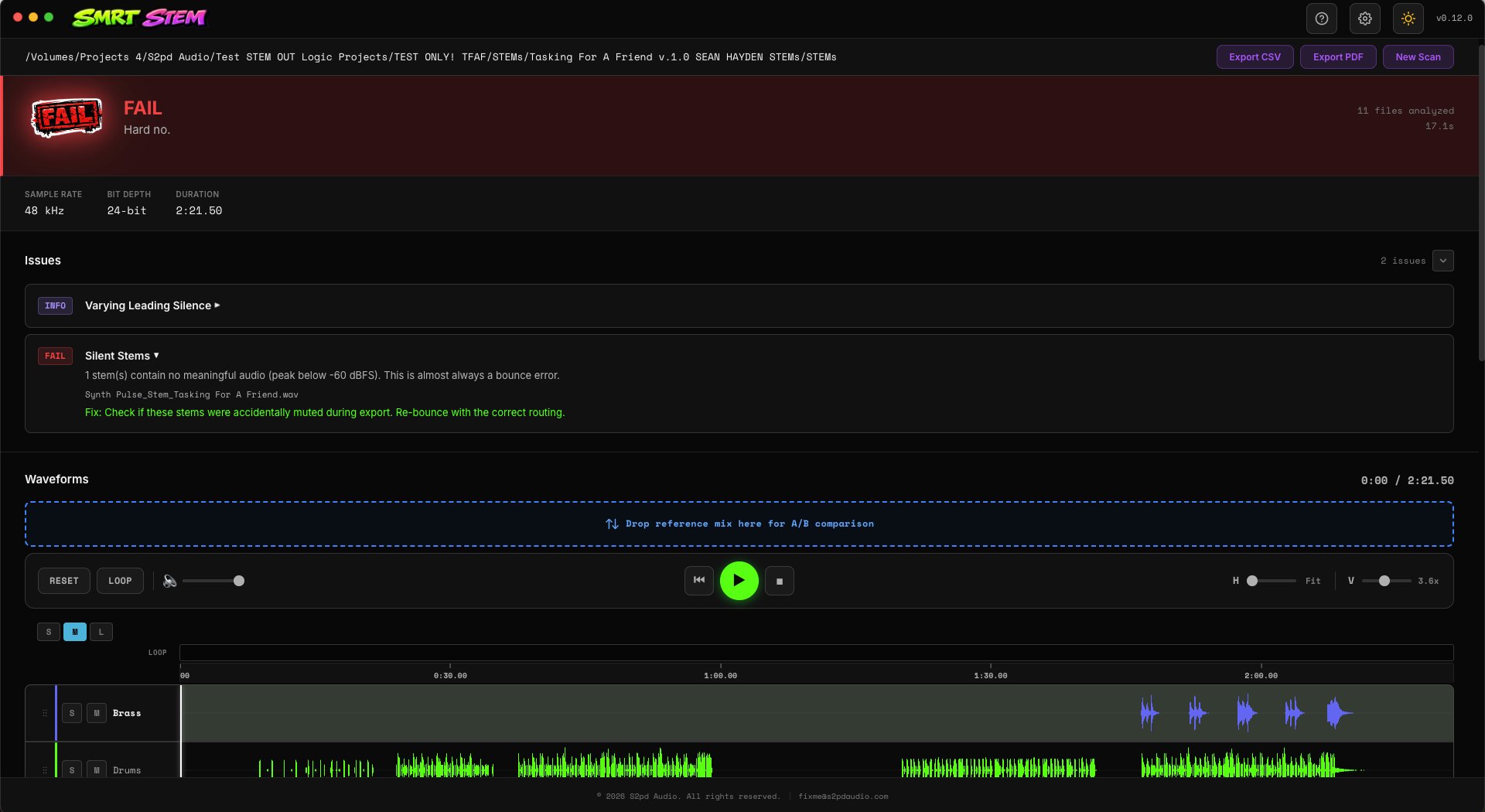Screen dimensions: 1485x812
Task: Click the reference mix drop zone
Action: click(x=739, y=524)
